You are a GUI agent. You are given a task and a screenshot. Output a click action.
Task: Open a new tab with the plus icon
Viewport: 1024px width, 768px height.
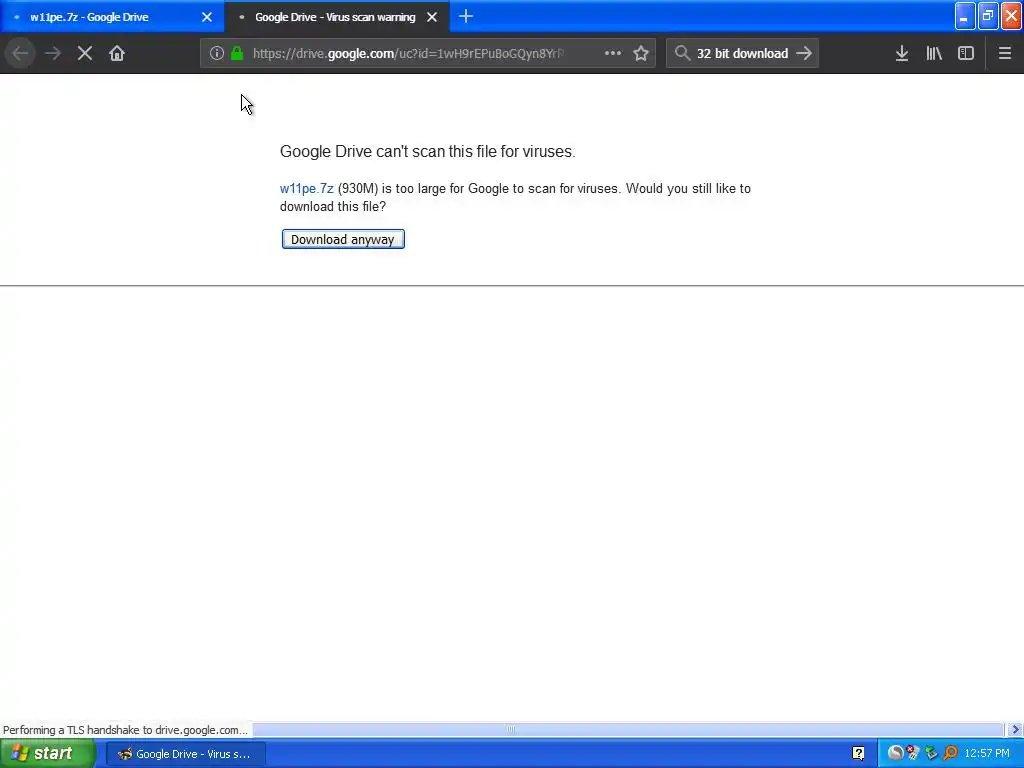466,16
